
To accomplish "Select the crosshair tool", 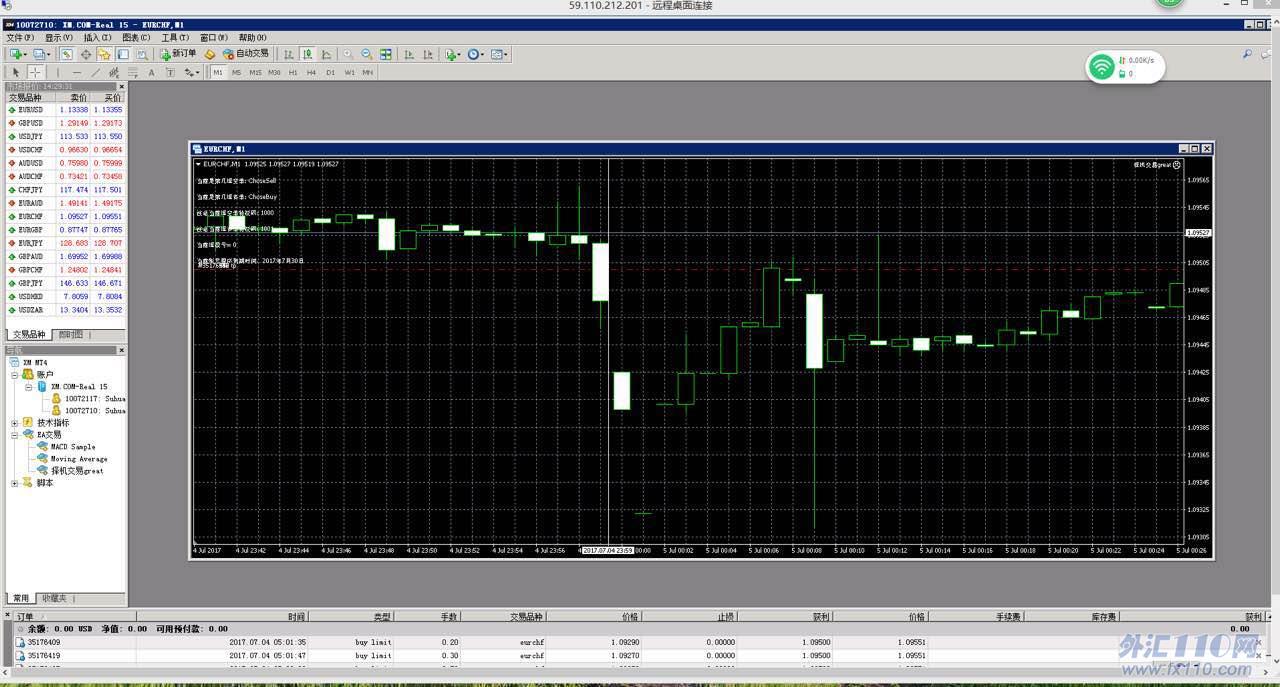I will click(35, 72).
